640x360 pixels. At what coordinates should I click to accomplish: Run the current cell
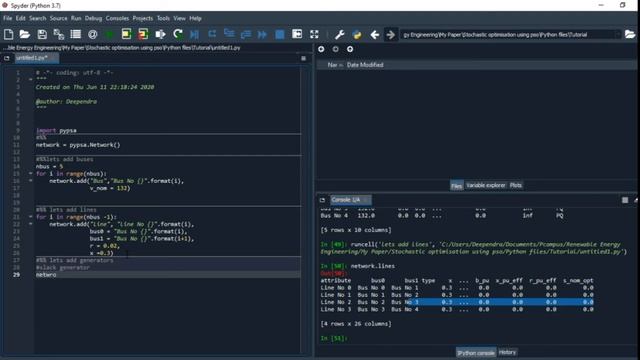tap(127, 35)
